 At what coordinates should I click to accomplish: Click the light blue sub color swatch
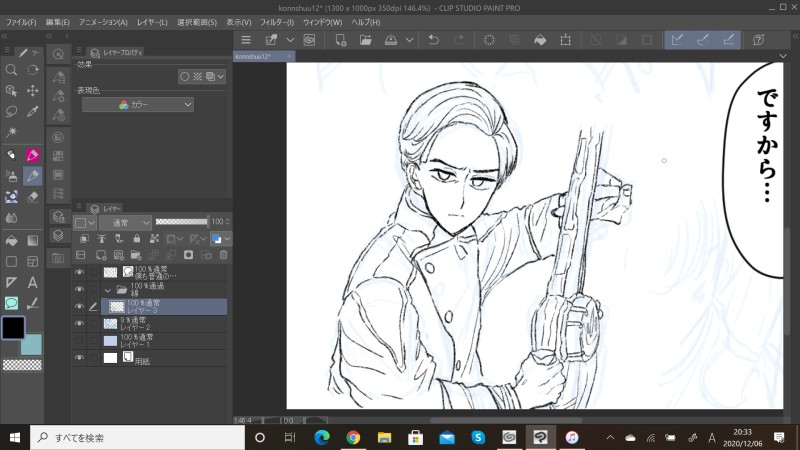coord(32,345)
